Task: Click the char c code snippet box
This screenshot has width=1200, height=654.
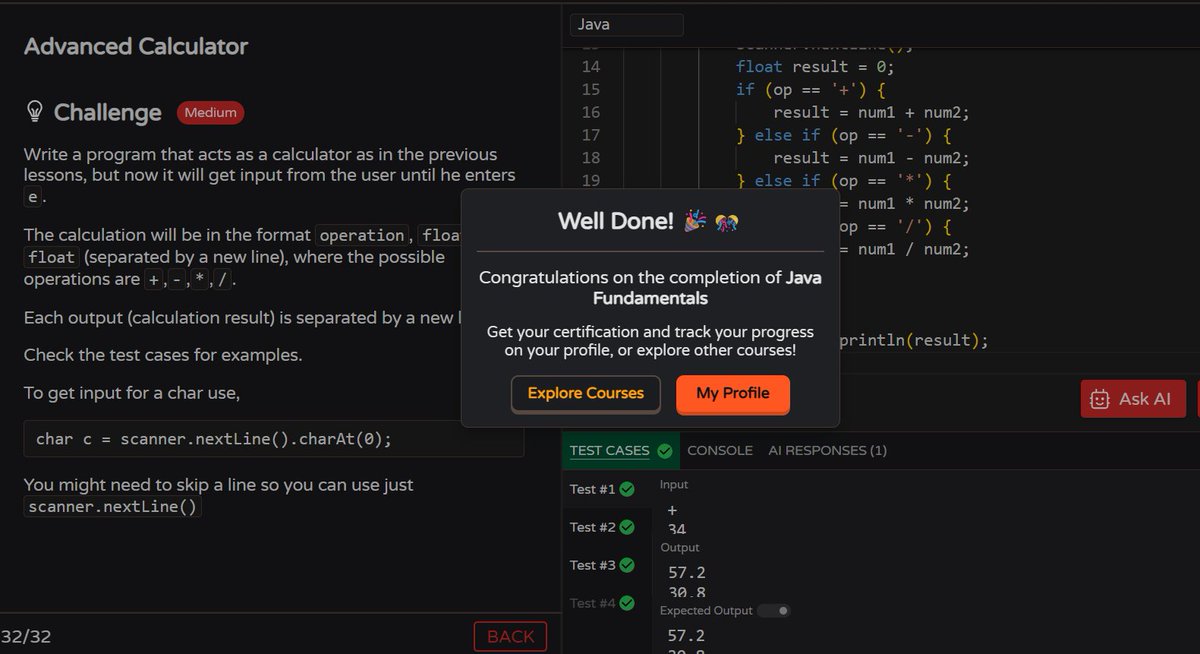Action: [273, 438]
